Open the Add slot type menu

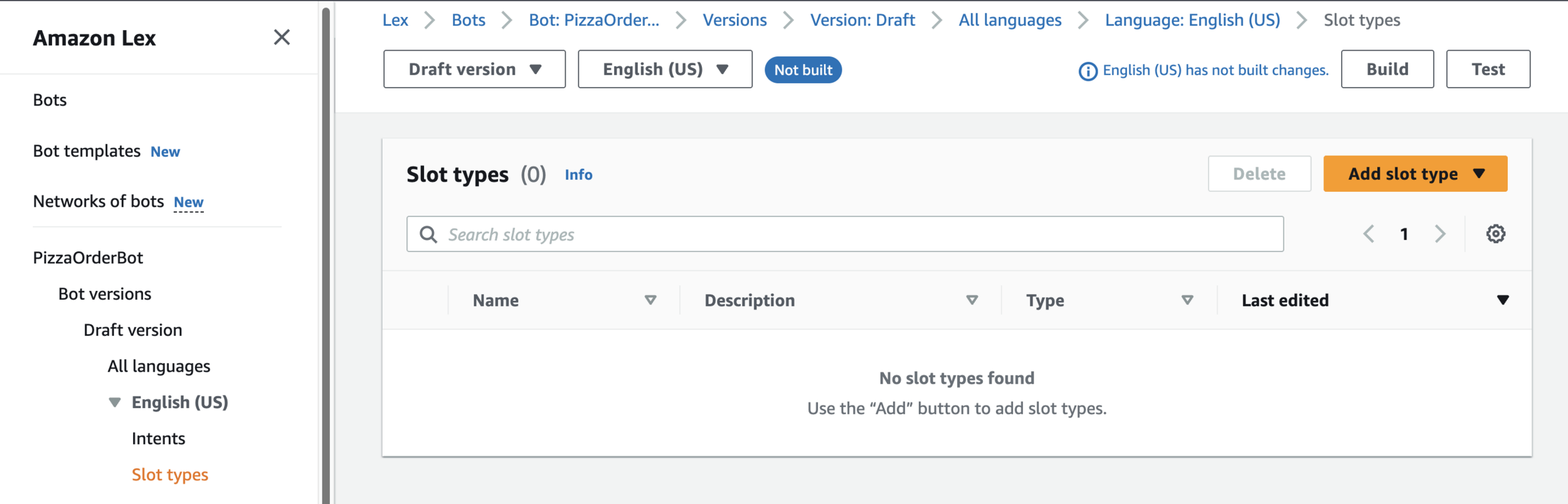pyautogui.click(x=1415, y=174)
